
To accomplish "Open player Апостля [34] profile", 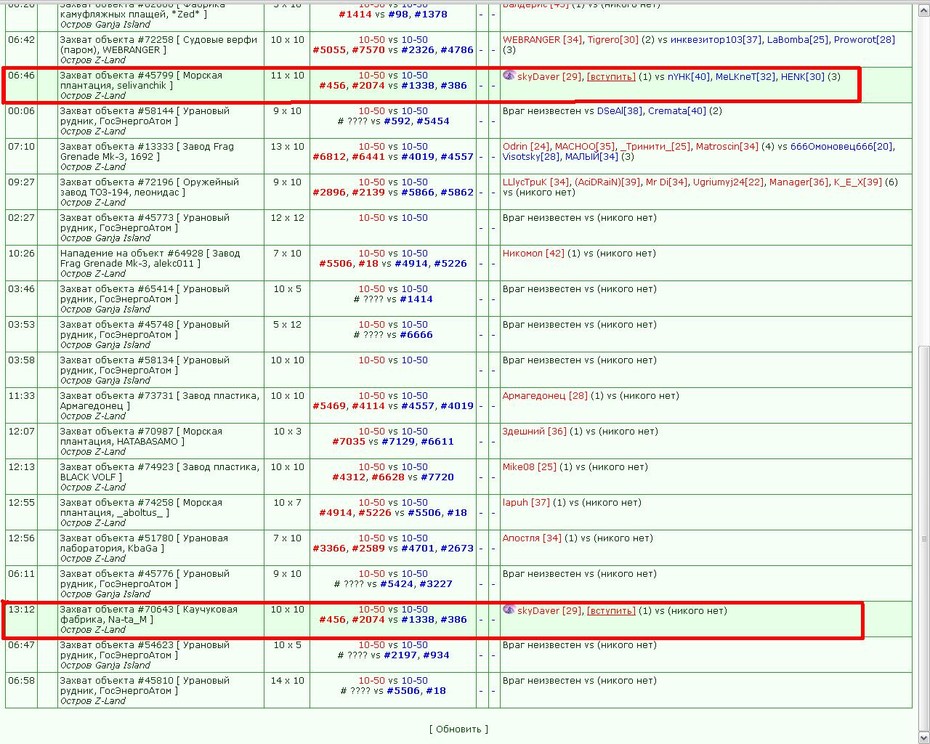I will [x=531, y=538].
